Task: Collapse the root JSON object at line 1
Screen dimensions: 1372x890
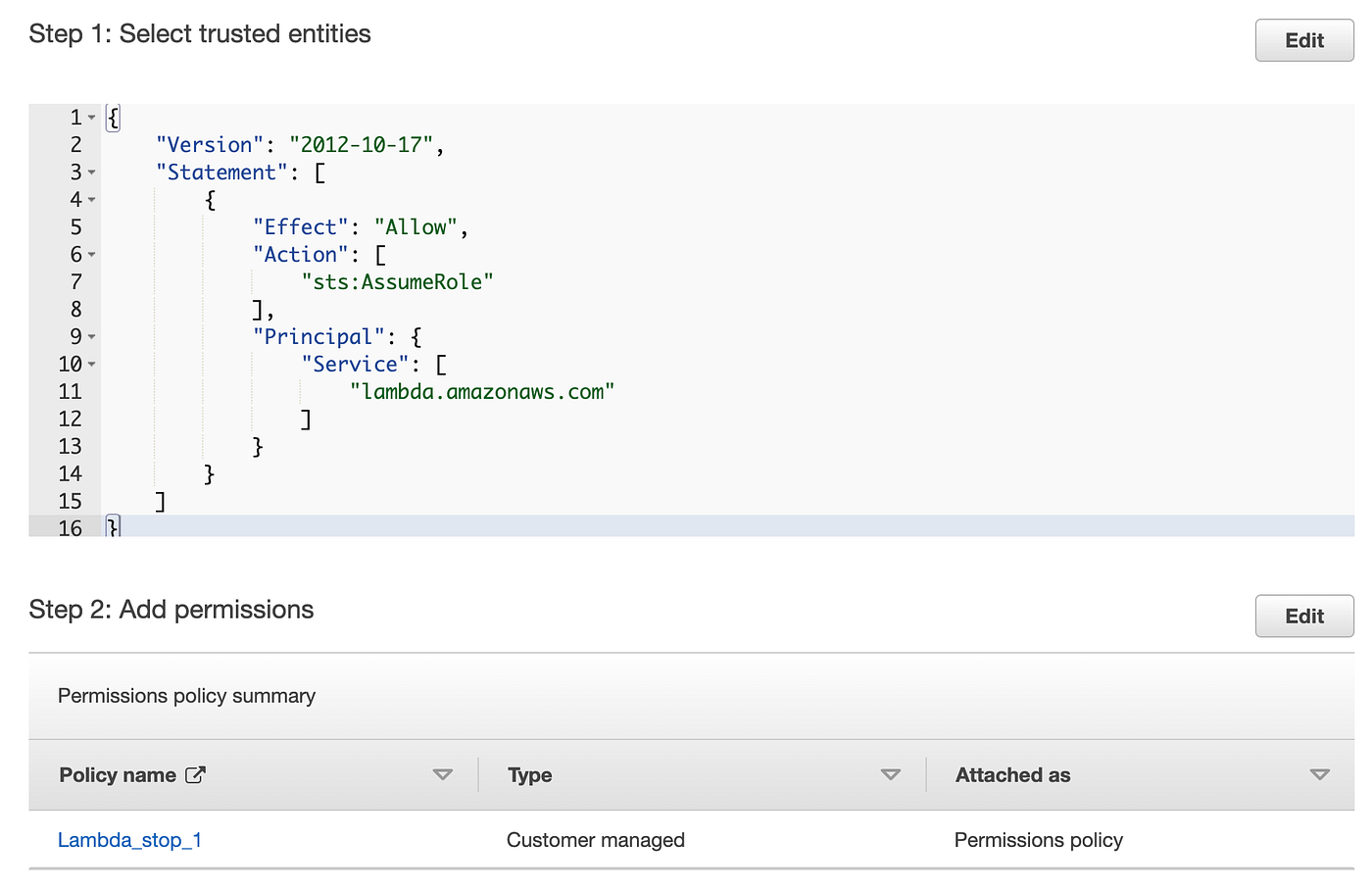Action: click(x=92, y=118)
